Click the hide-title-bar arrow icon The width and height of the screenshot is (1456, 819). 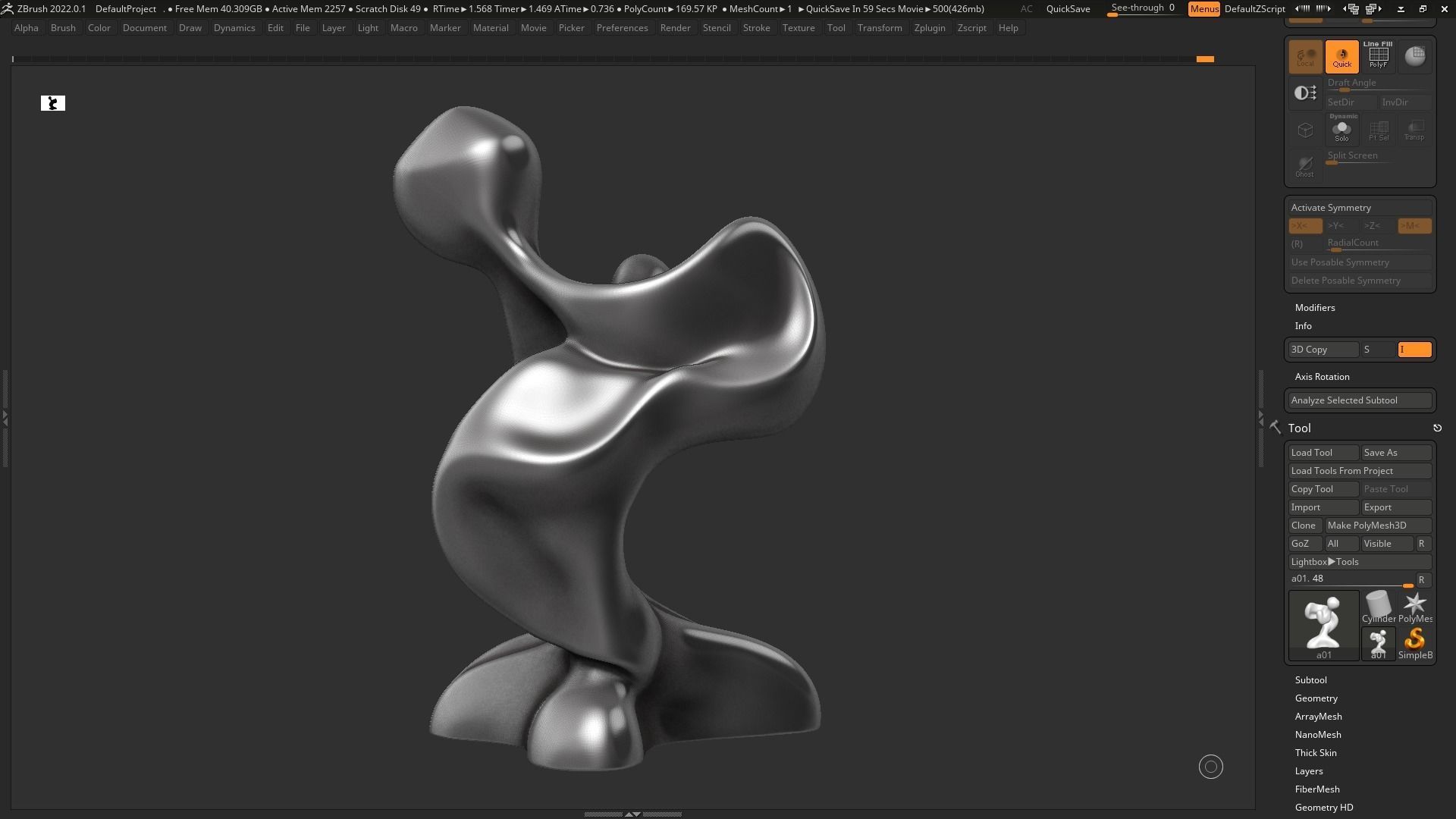1401,9
